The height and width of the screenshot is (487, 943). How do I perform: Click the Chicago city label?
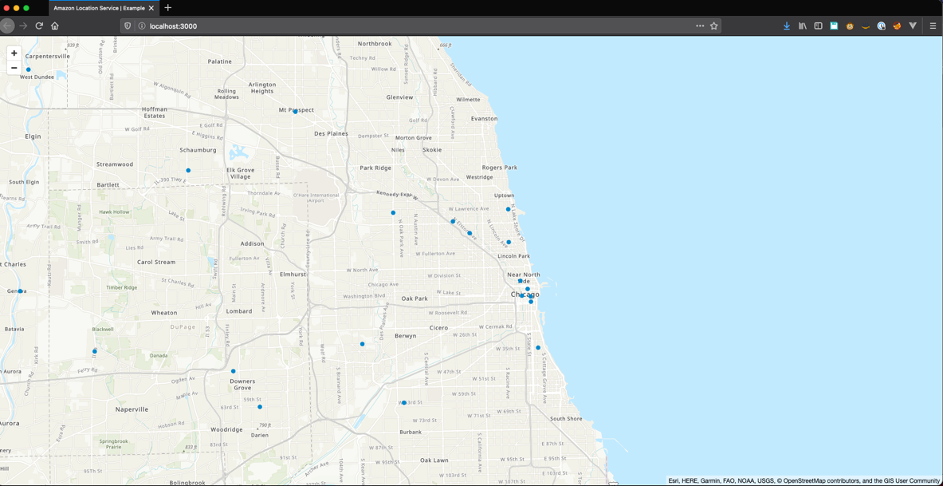point(525,295)
